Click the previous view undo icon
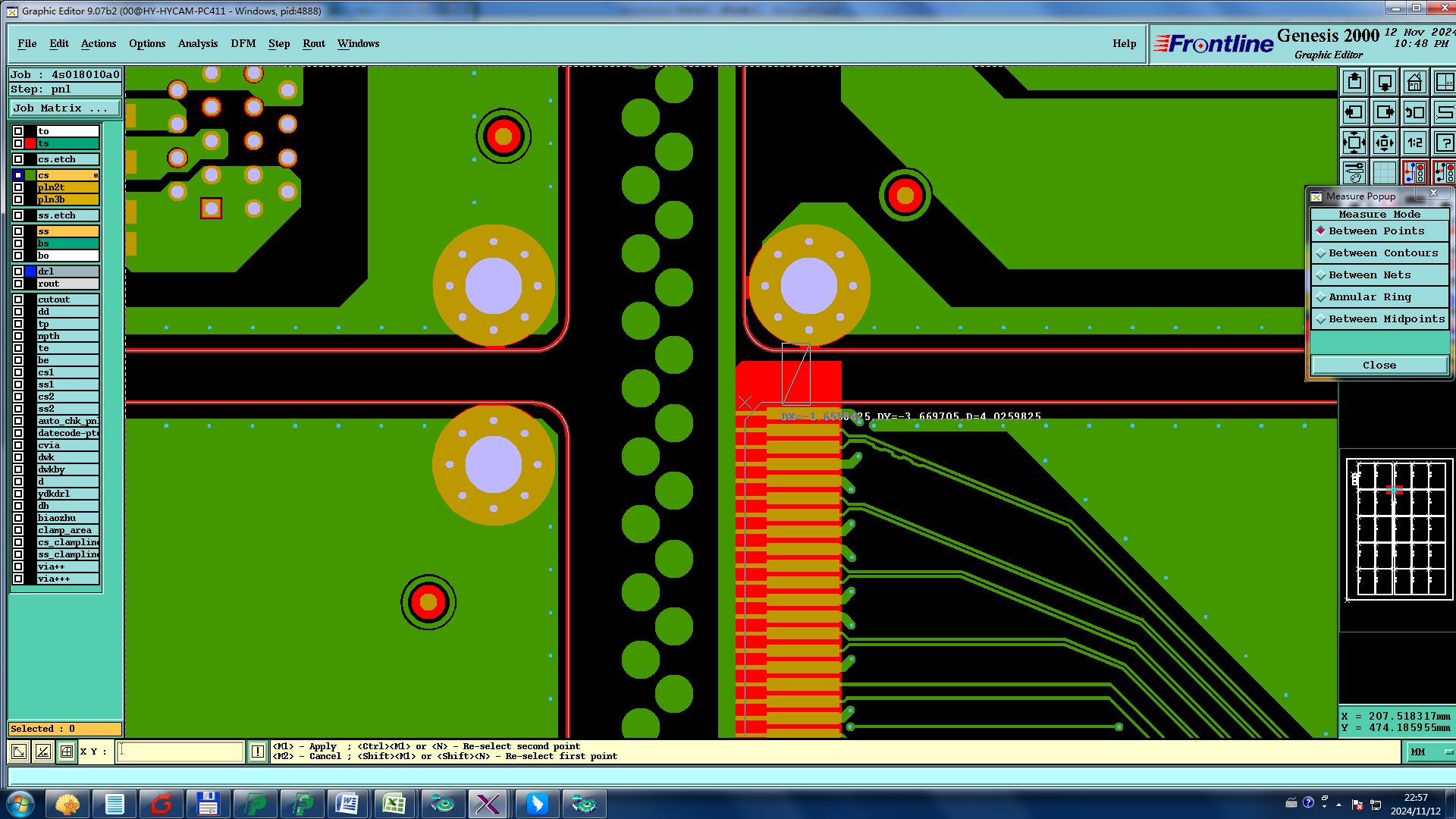Viewport: 1456px width, 819px height. (1414, 112)
